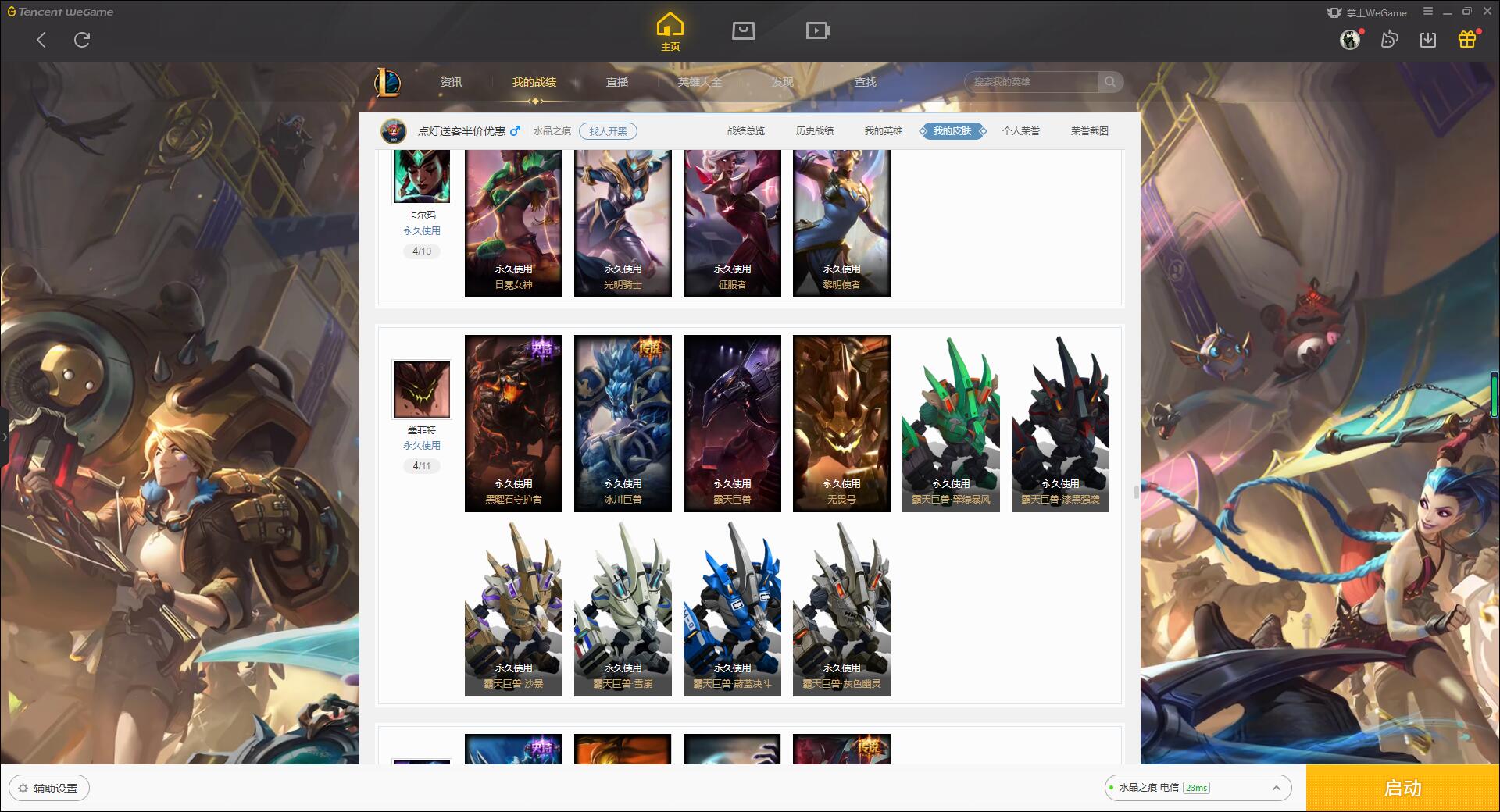
Task: Open the 日冕女神 skin thumbnail
Action: [x=513, y=223]
